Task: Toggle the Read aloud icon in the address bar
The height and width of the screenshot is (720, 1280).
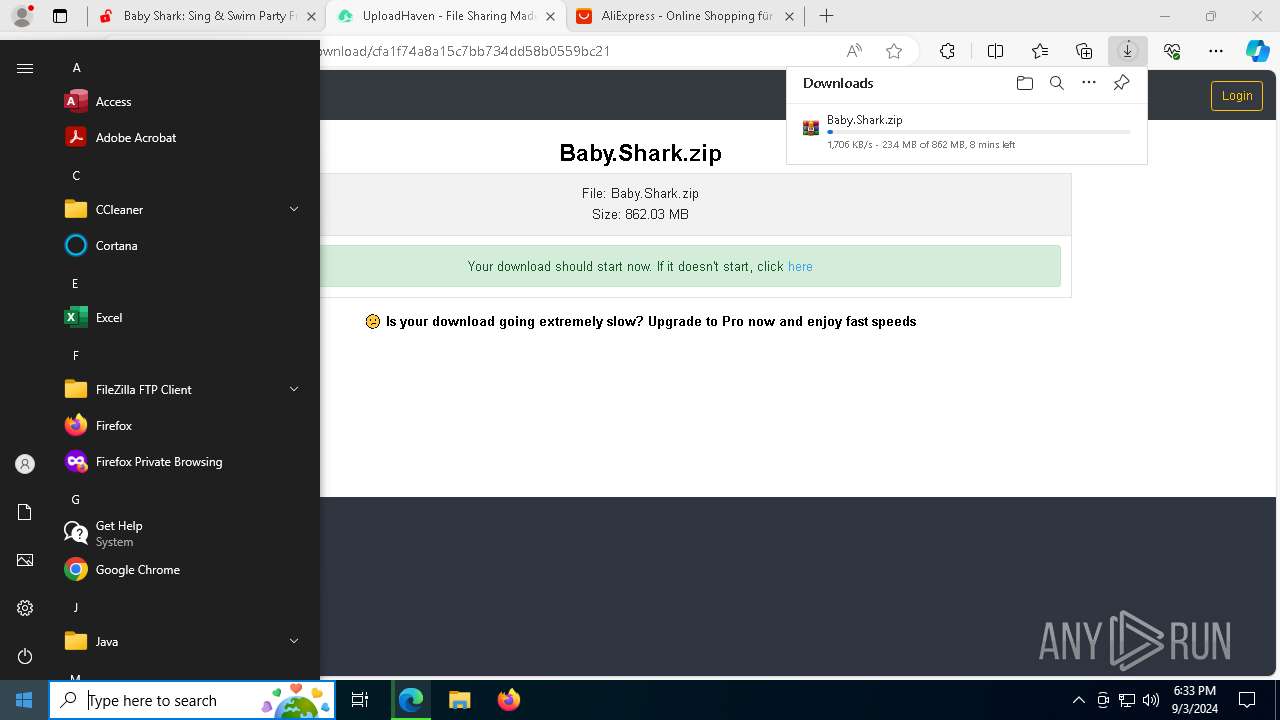Action: click(854, 51)
